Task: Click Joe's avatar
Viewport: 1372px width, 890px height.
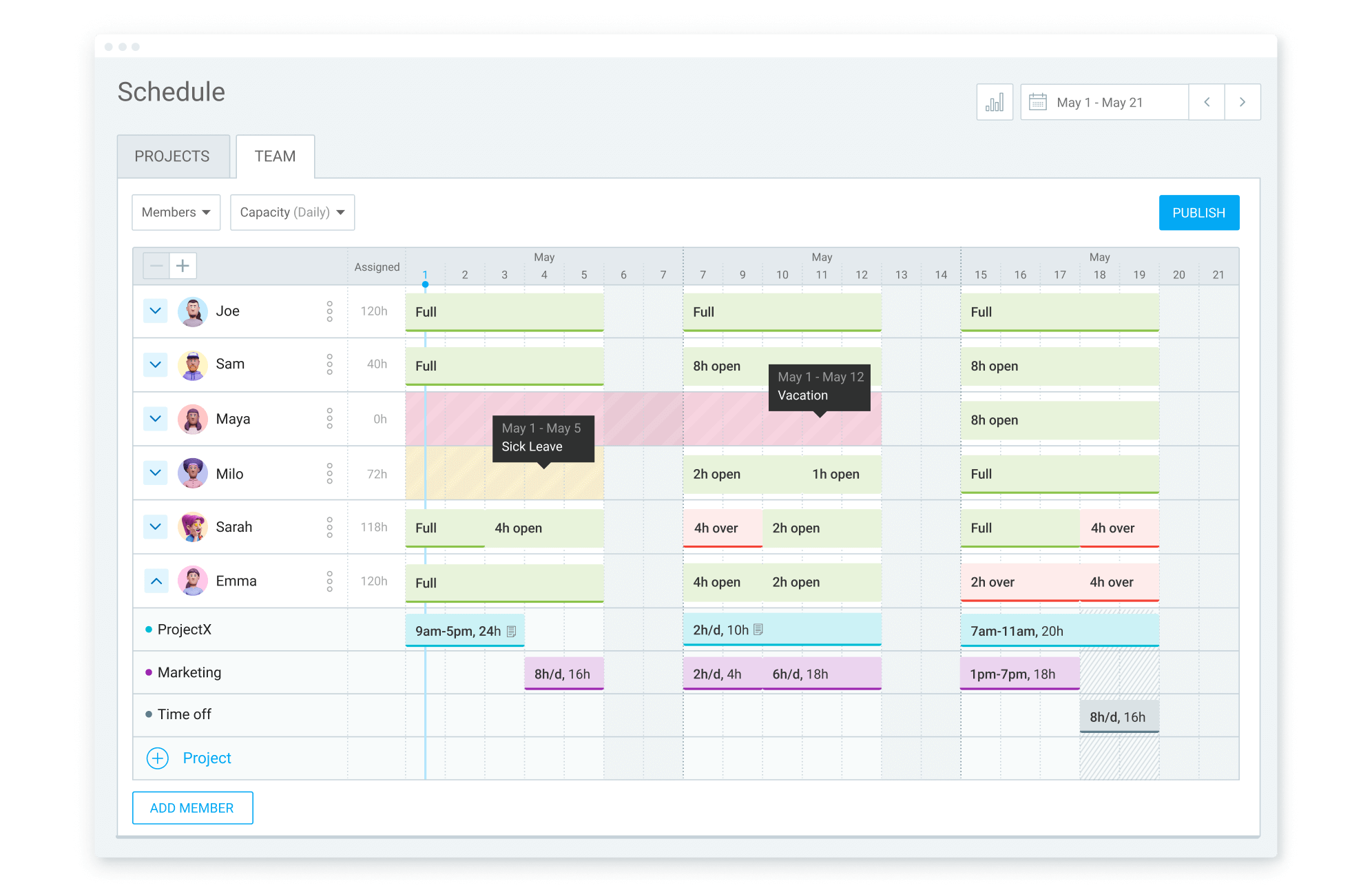Action: [193, 311]
